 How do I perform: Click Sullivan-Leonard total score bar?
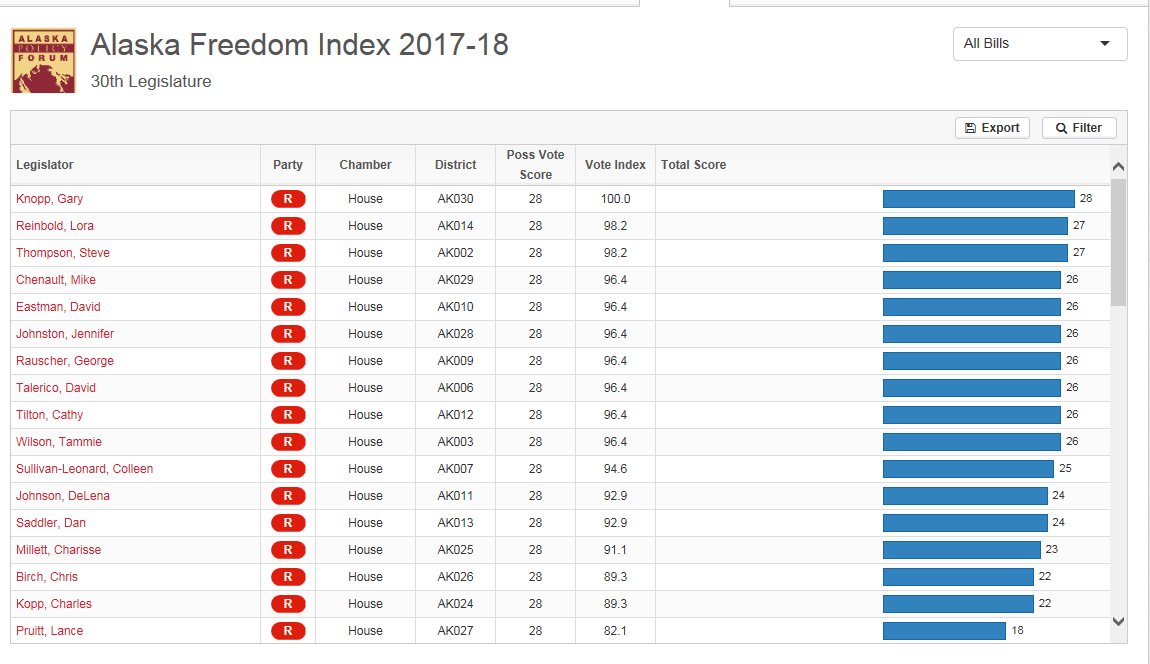(968, 469)
